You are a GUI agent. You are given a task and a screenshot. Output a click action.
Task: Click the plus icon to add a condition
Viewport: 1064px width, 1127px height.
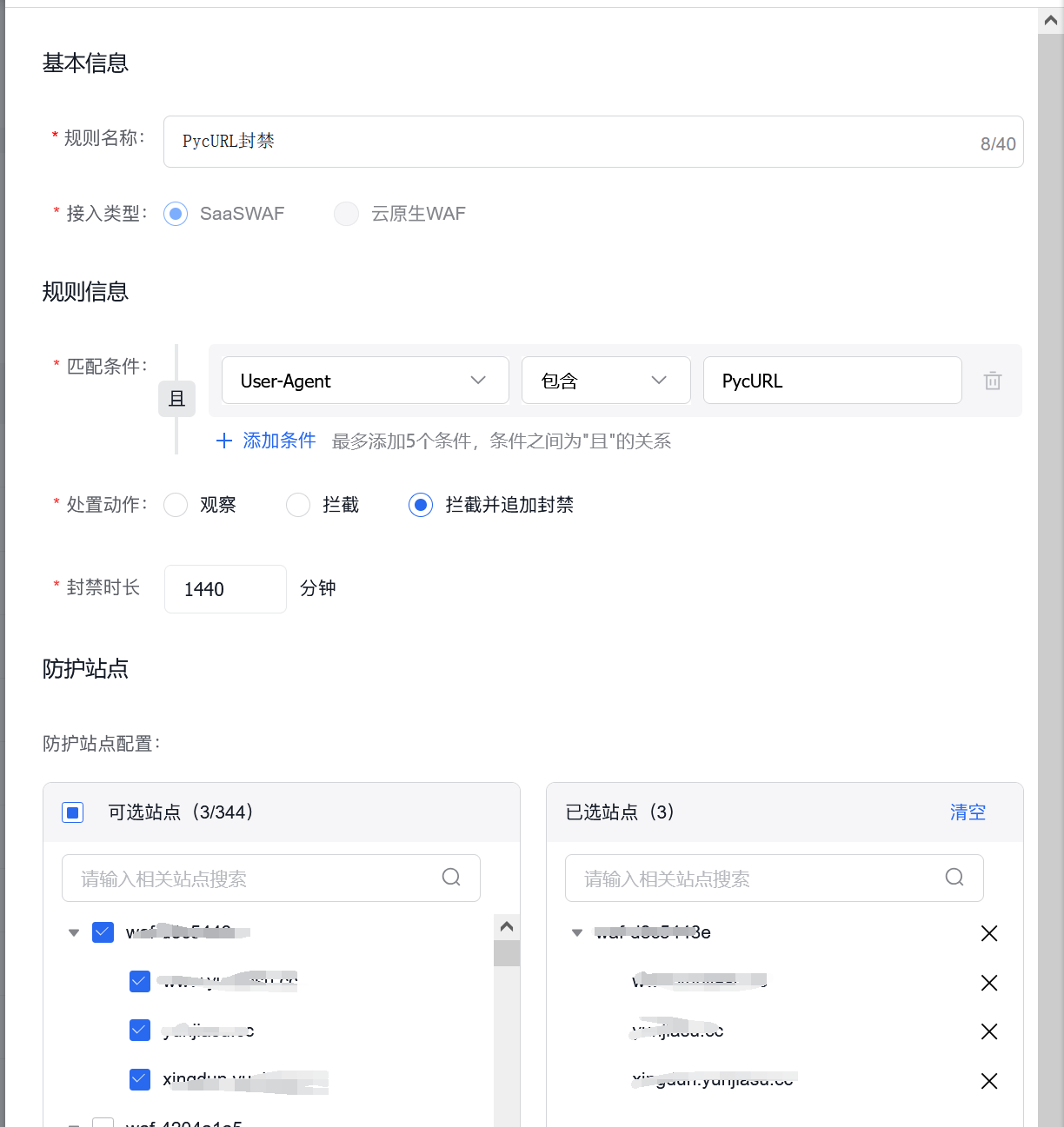224,441
